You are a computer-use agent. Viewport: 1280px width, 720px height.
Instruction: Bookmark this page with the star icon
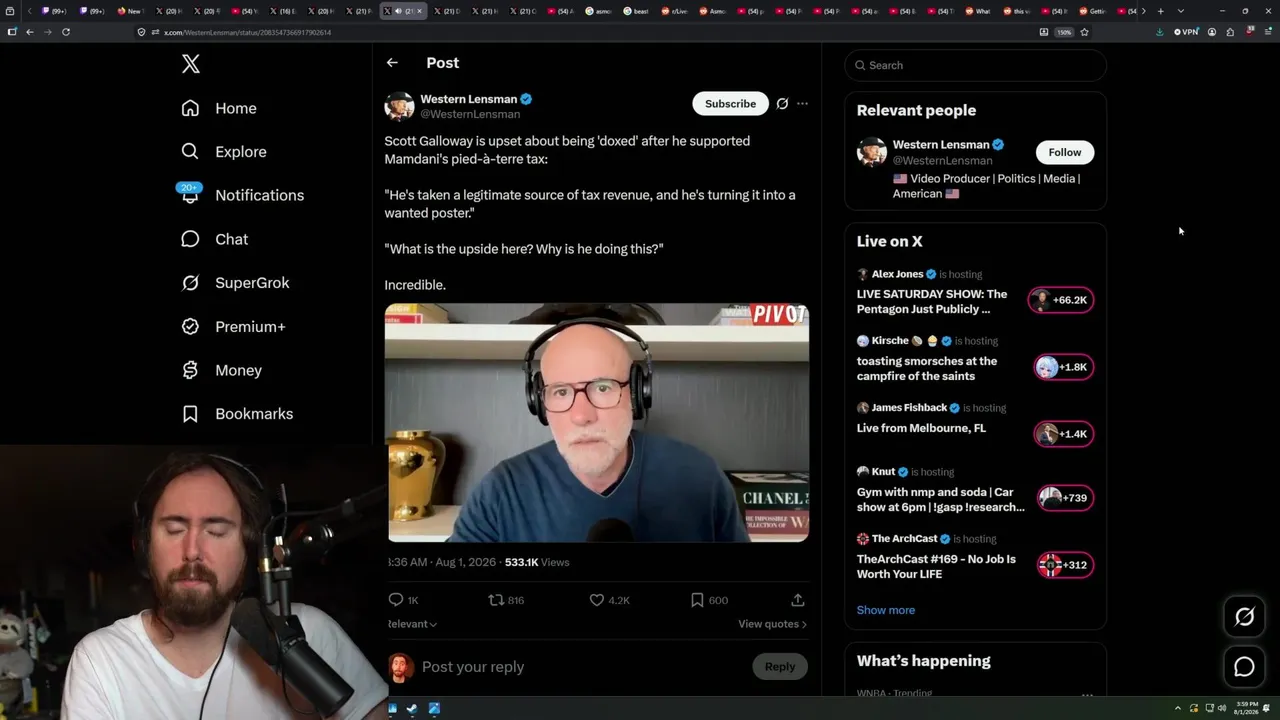click(1084, 32)
